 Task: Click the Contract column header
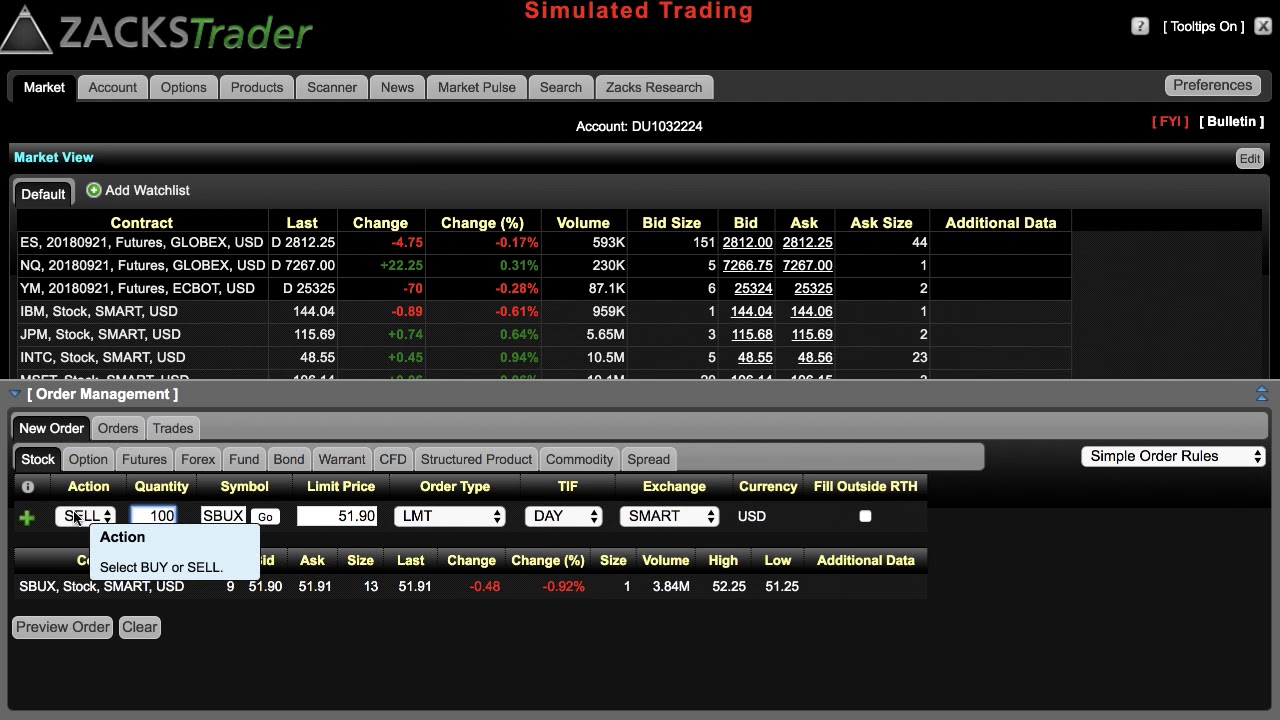142,223
